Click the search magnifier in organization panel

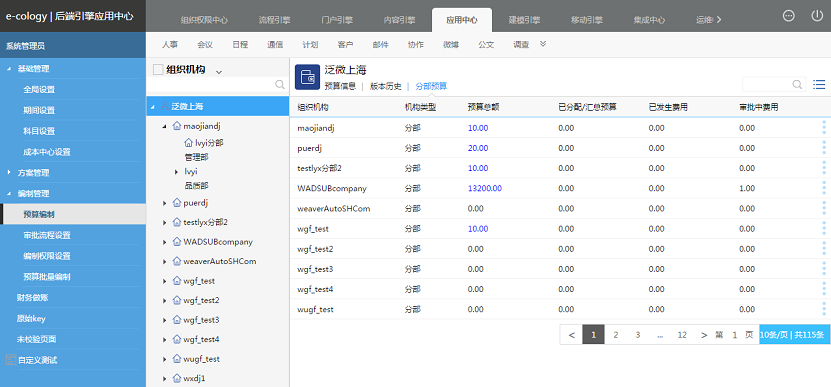pos(280,84)
